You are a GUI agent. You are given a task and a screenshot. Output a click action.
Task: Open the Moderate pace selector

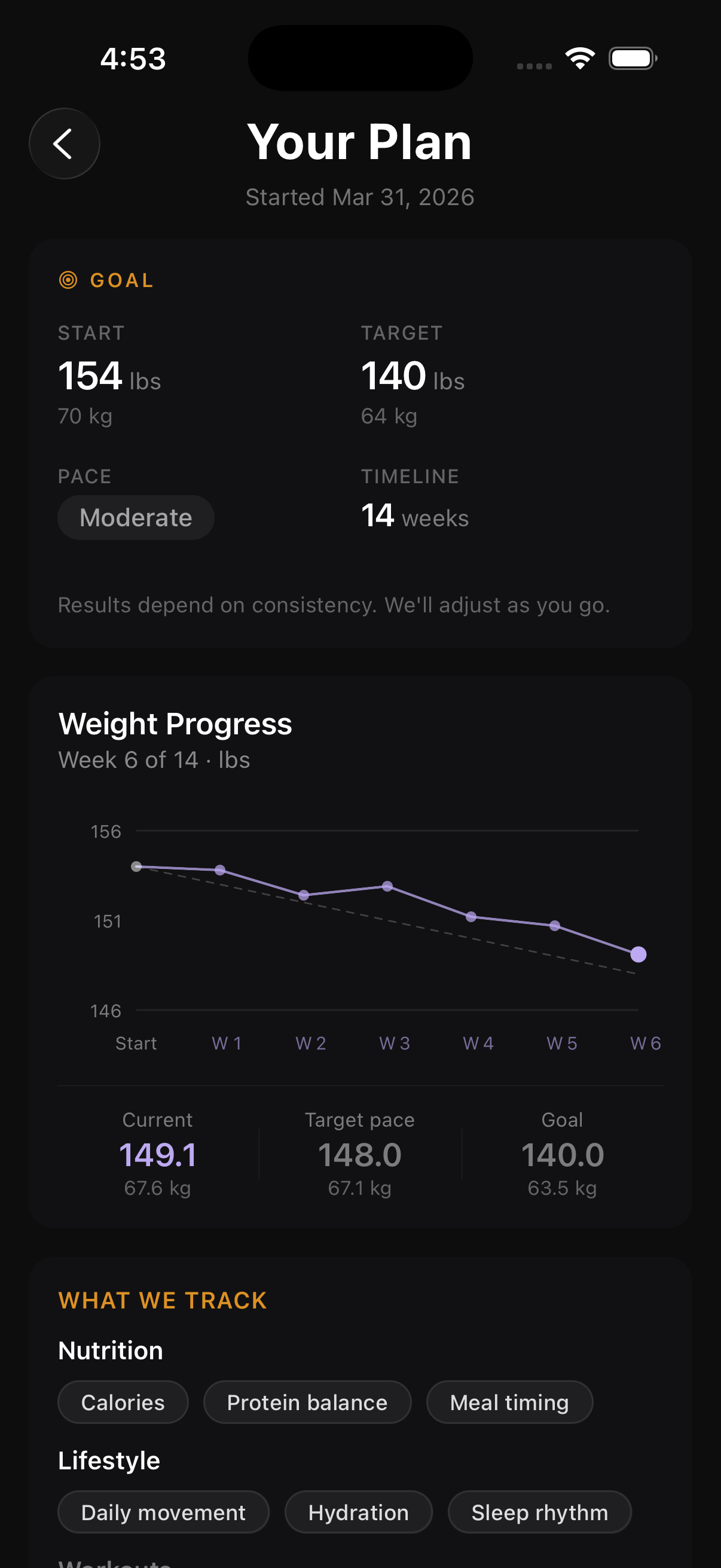pyautogui.click(x=136, y=517)
